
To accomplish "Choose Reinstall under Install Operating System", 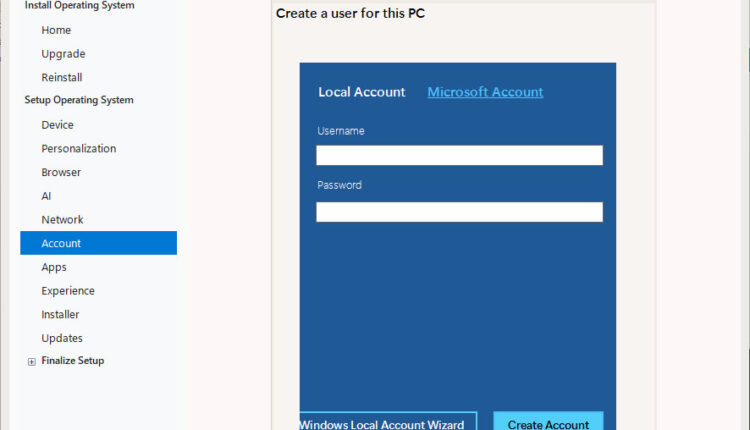I will point(62,77).
